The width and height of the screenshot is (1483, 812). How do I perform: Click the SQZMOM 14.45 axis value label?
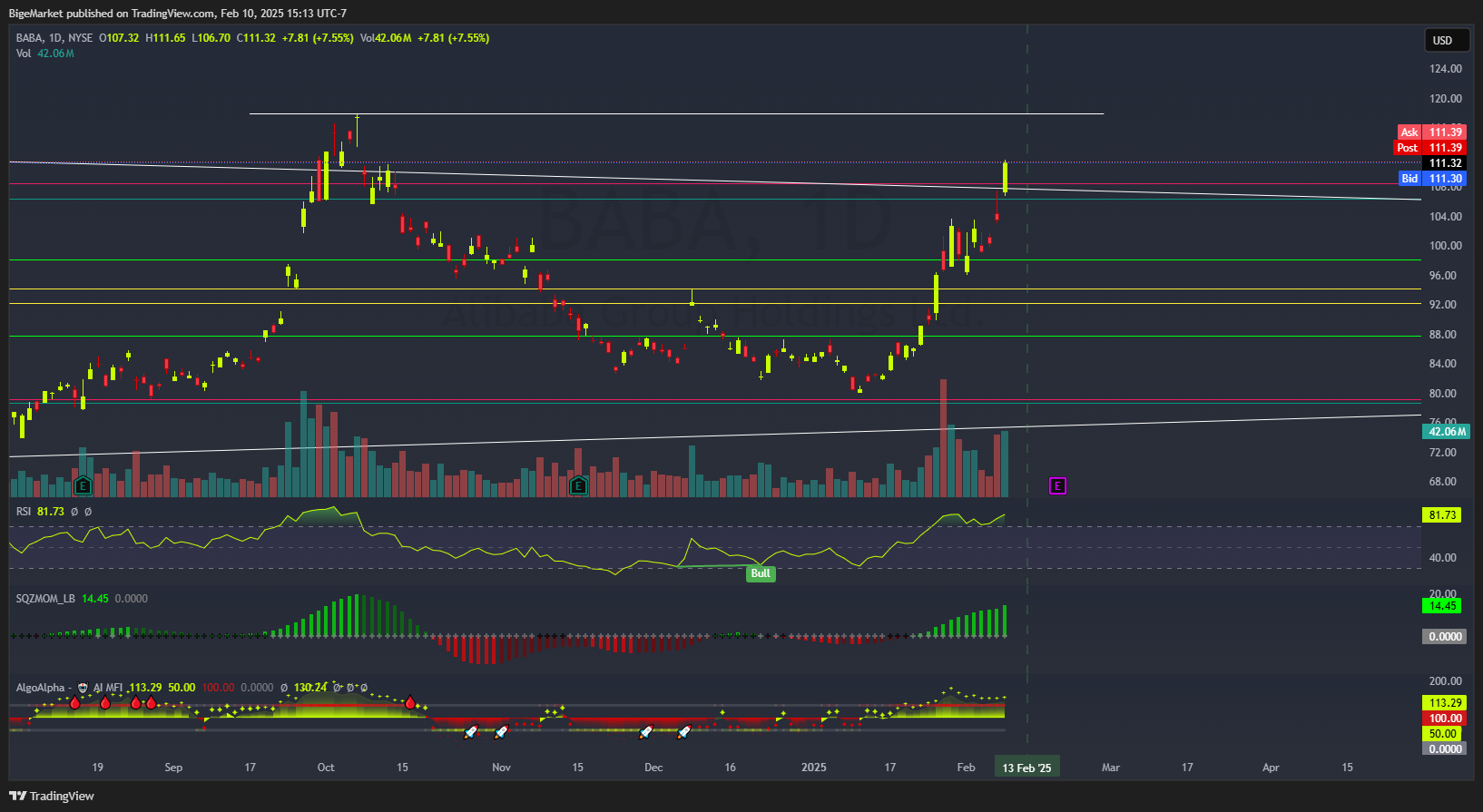click(x=1443, y=606)
